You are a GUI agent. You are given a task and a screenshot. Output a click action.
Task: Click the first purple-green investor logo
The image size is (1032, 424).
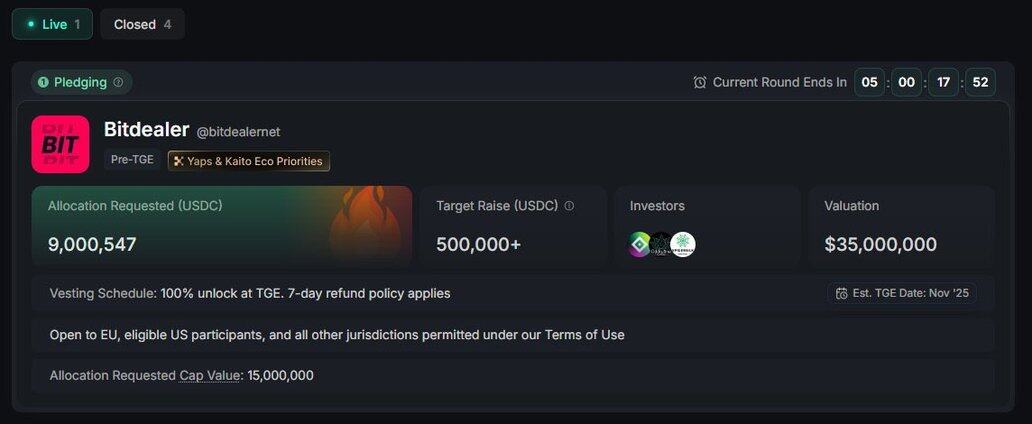640,244
